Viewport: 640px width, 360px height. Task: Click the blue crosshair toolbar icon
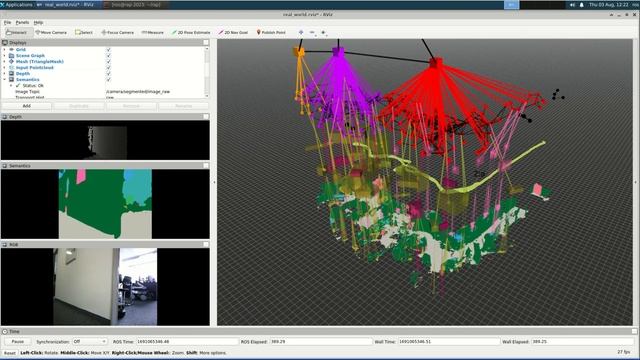pos(301,32)
